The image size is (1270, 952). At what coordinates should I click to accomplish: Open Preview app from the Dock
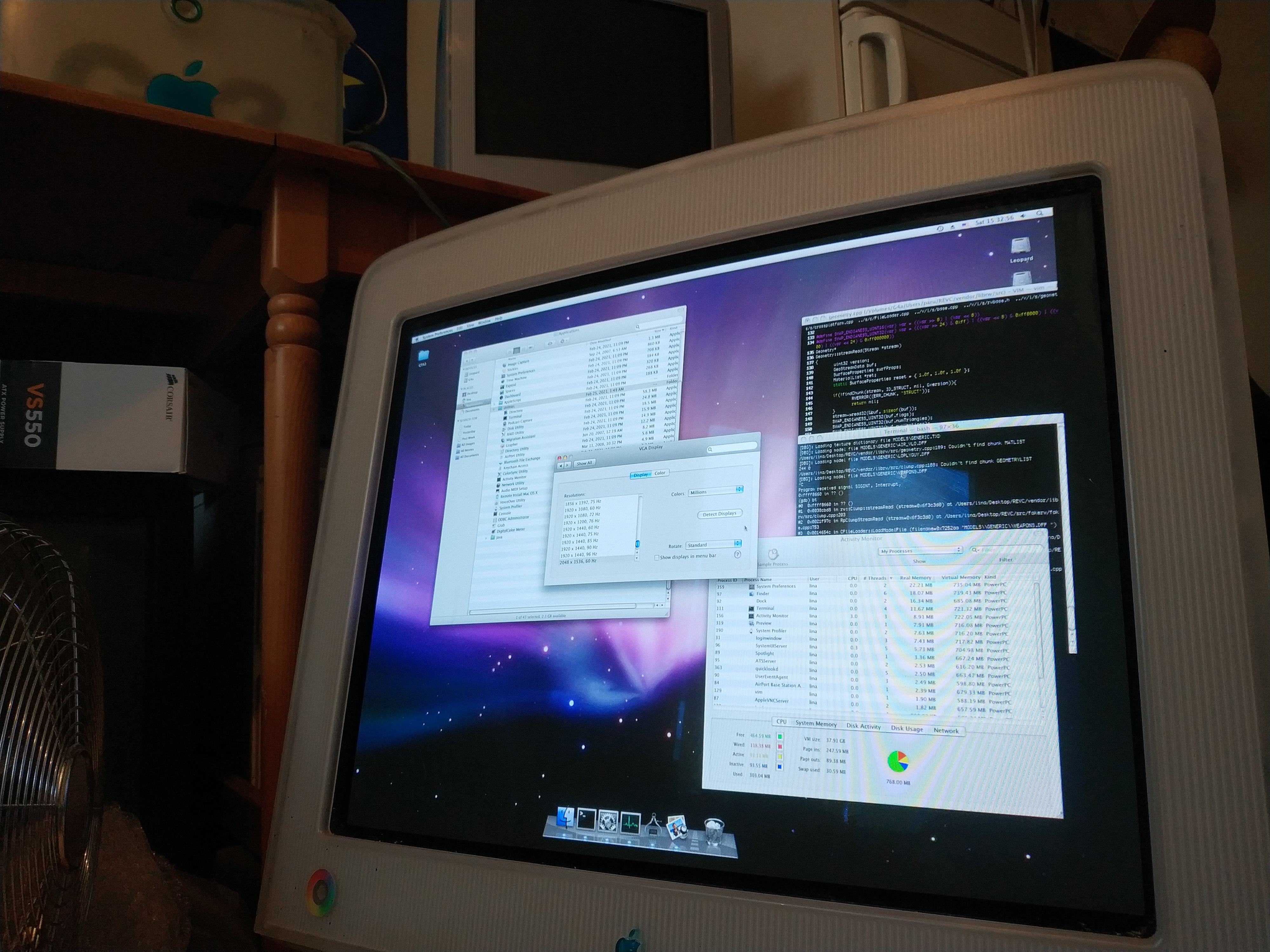pos(676,829)
